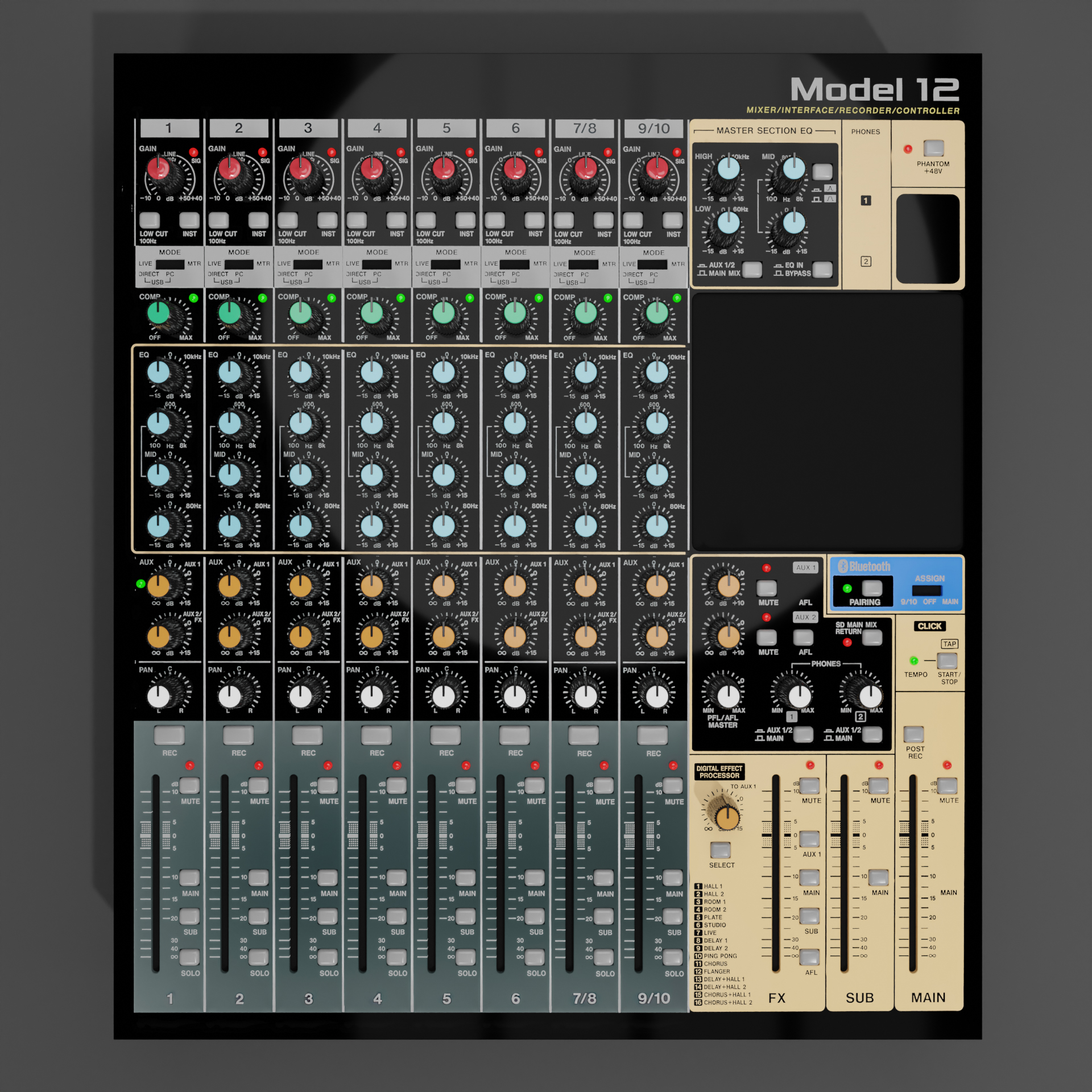Click channel 7/8 AUX 1 knob
Viewport: 1092px width, 1092px height.
point(586,585)
